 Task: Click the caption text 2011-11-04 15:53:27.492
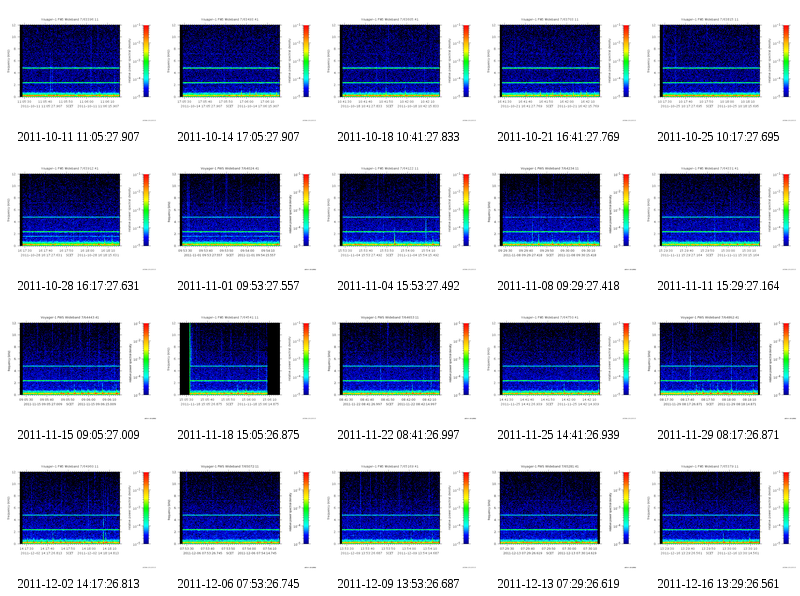point(398,286)
